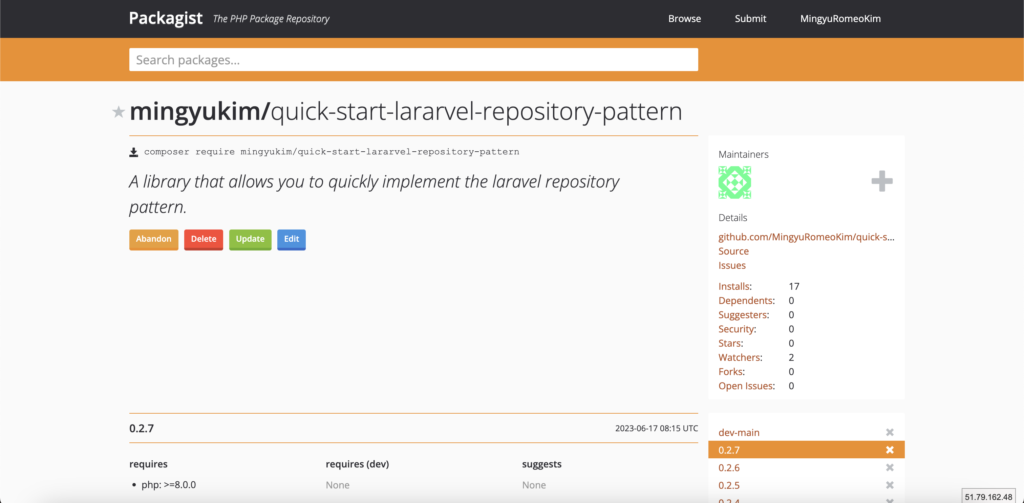Click the Dependents stat link
This screenshot has height=503, width=1024.
click(746, 300)
